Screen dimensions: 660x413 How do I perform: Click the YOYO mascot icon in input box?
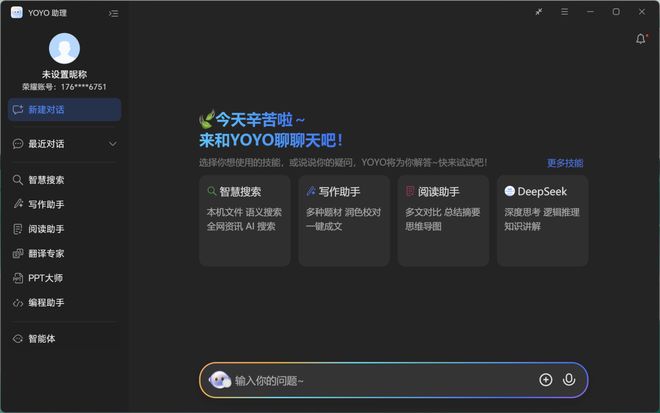pyautogui.click(x=220, y=380)
